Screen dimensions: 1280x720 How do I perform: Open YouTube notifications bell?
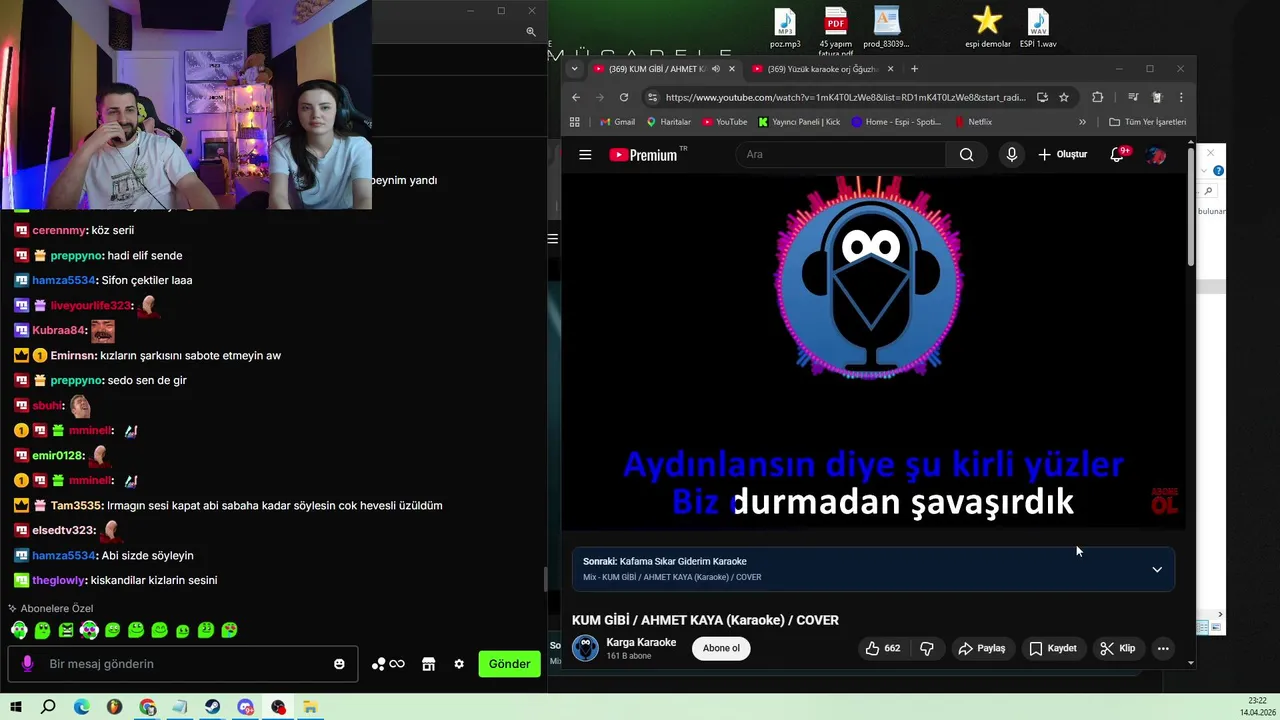(1118, 155)
